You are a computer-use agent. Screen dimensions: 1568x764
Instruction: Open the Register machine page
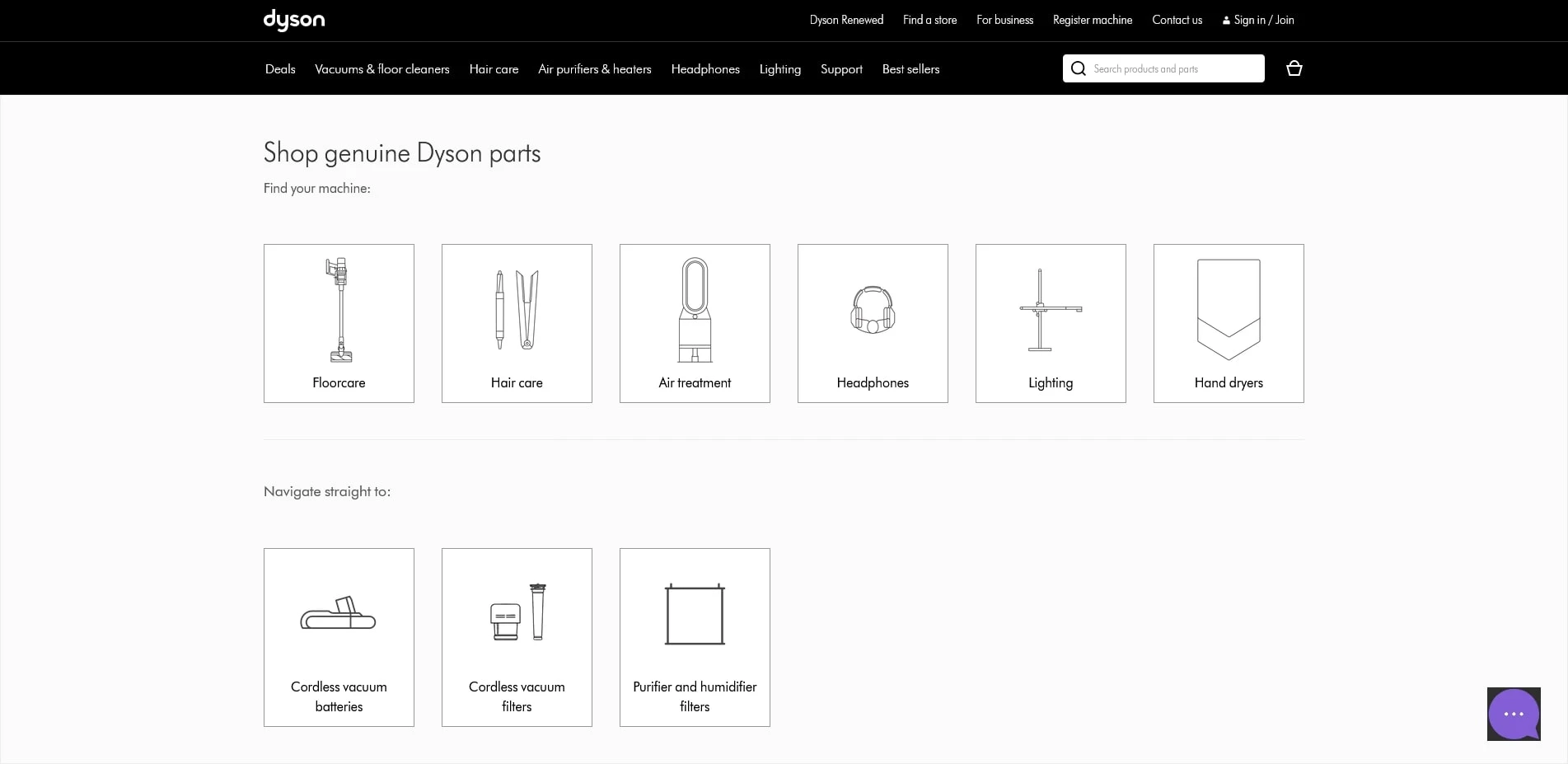click(x=1092, y=20)
